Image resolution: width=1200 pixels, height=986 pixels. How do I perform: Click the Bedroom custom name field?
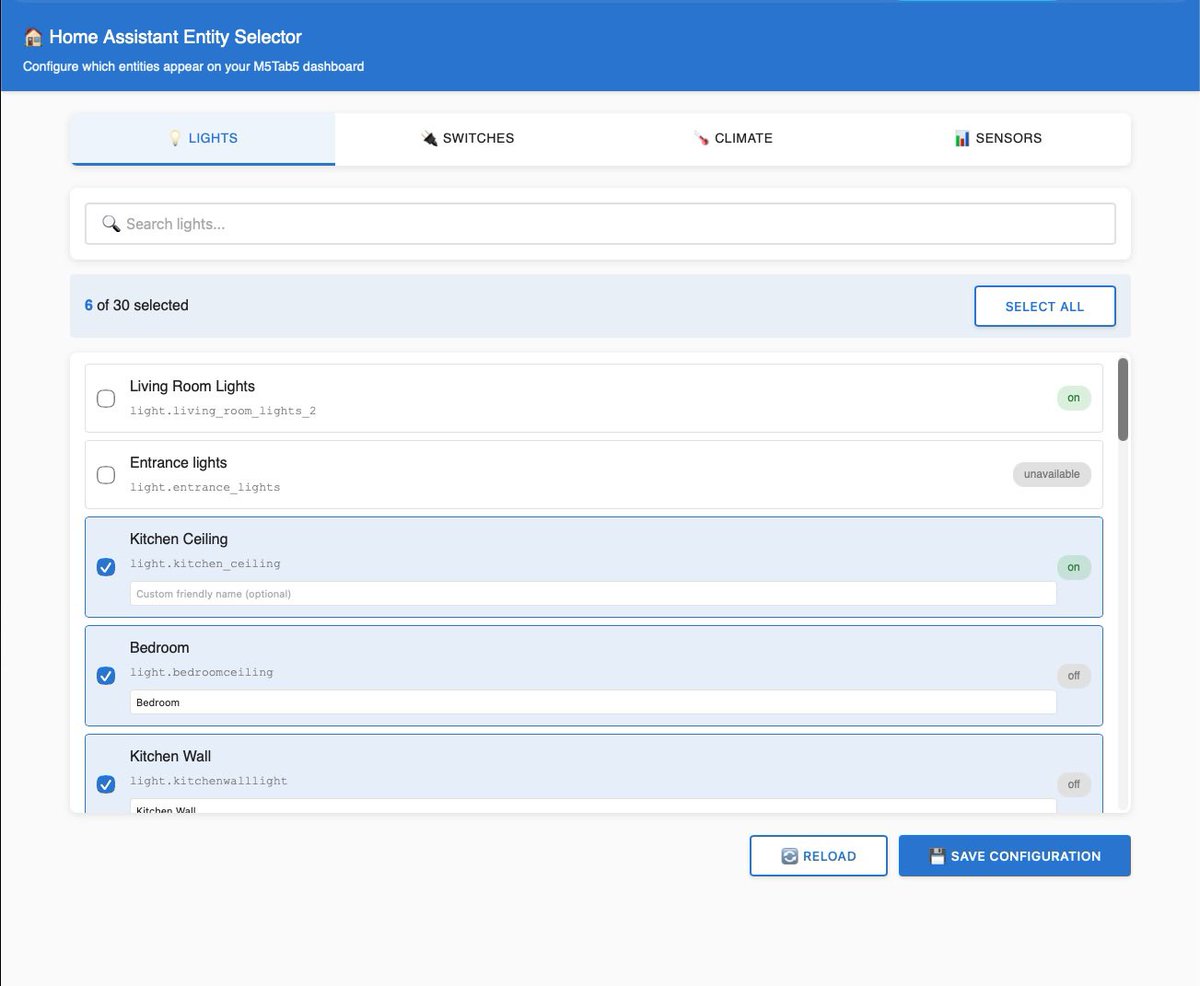pos(593,702)
